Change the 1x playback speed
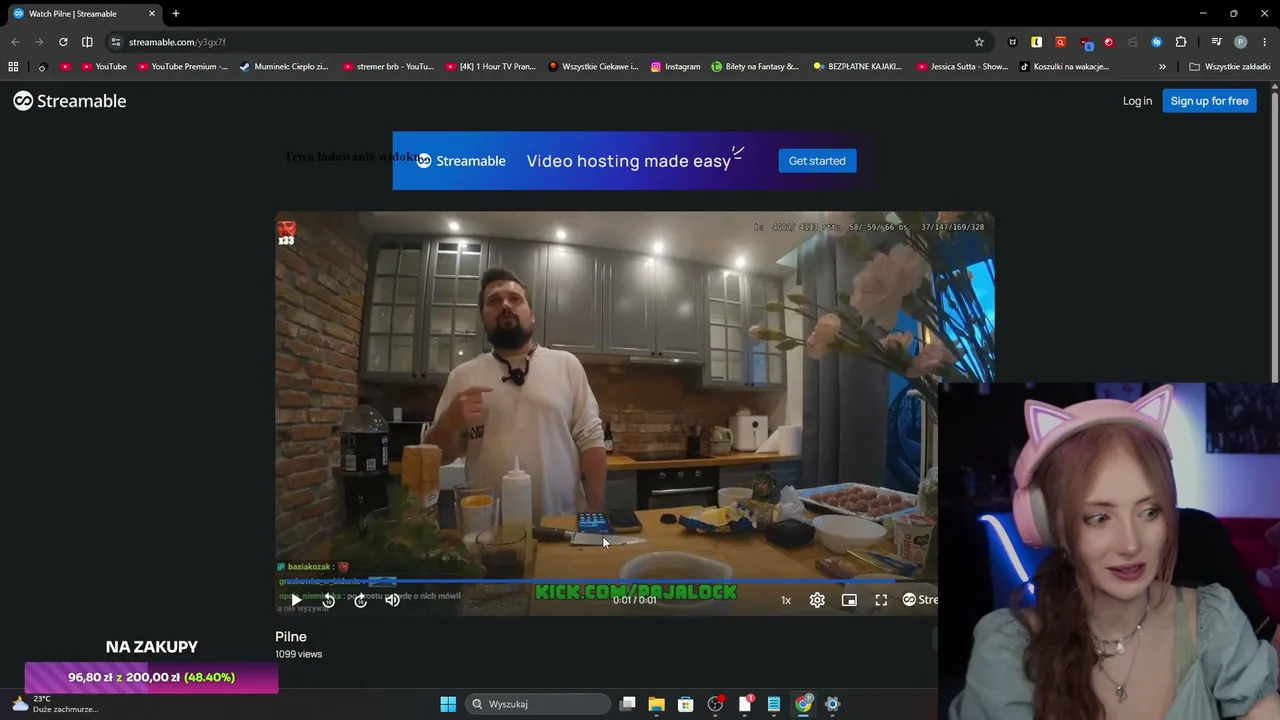 pyautogui.click(x=786, y=600)
